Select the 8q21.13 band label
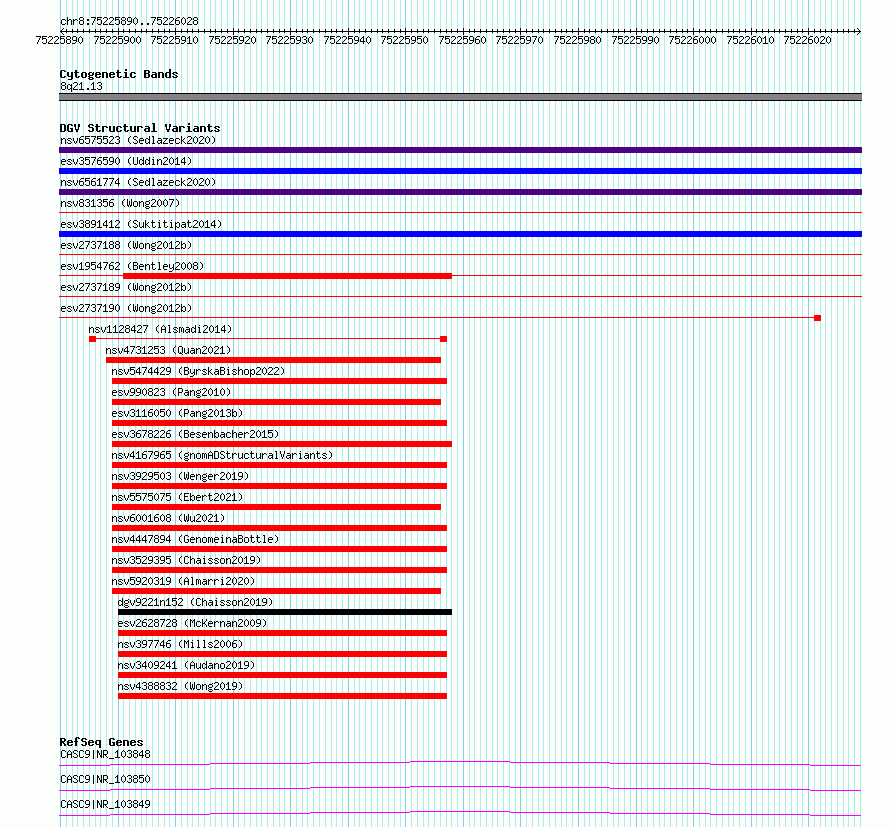This screenshot has height=827, width=890. coord(81,86)
